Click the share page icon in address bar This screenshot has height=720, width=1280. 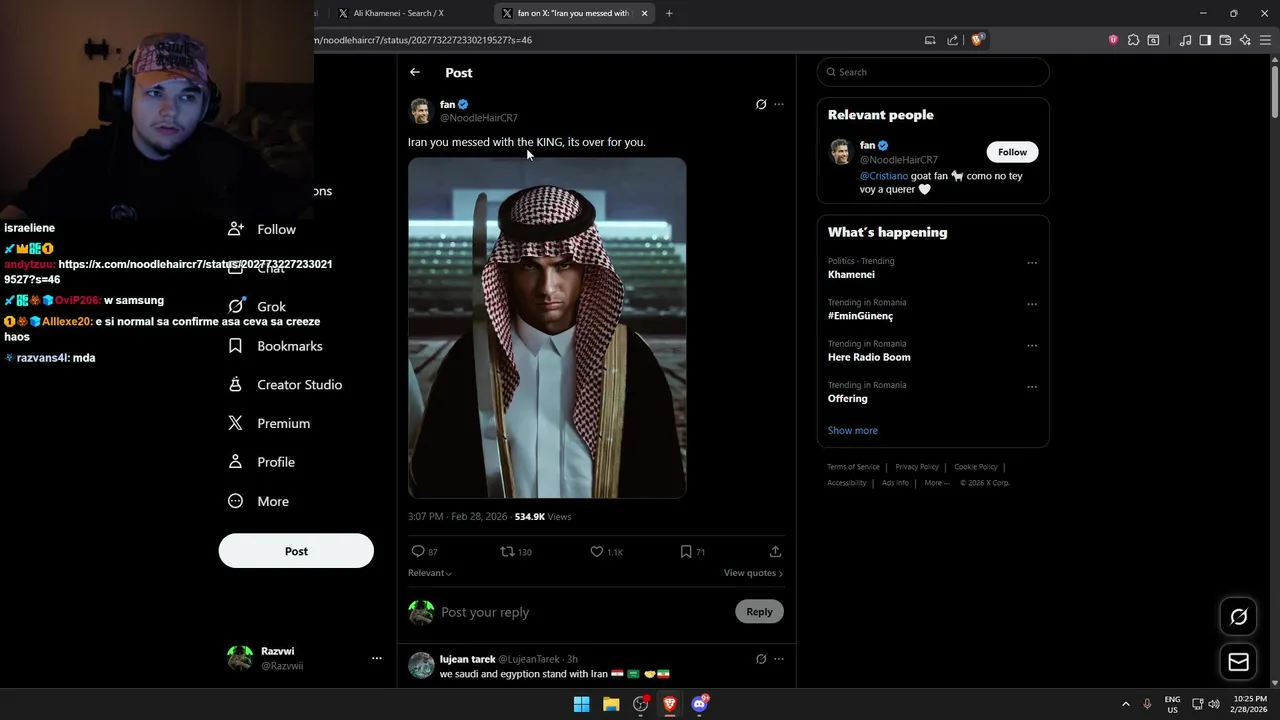952,40
